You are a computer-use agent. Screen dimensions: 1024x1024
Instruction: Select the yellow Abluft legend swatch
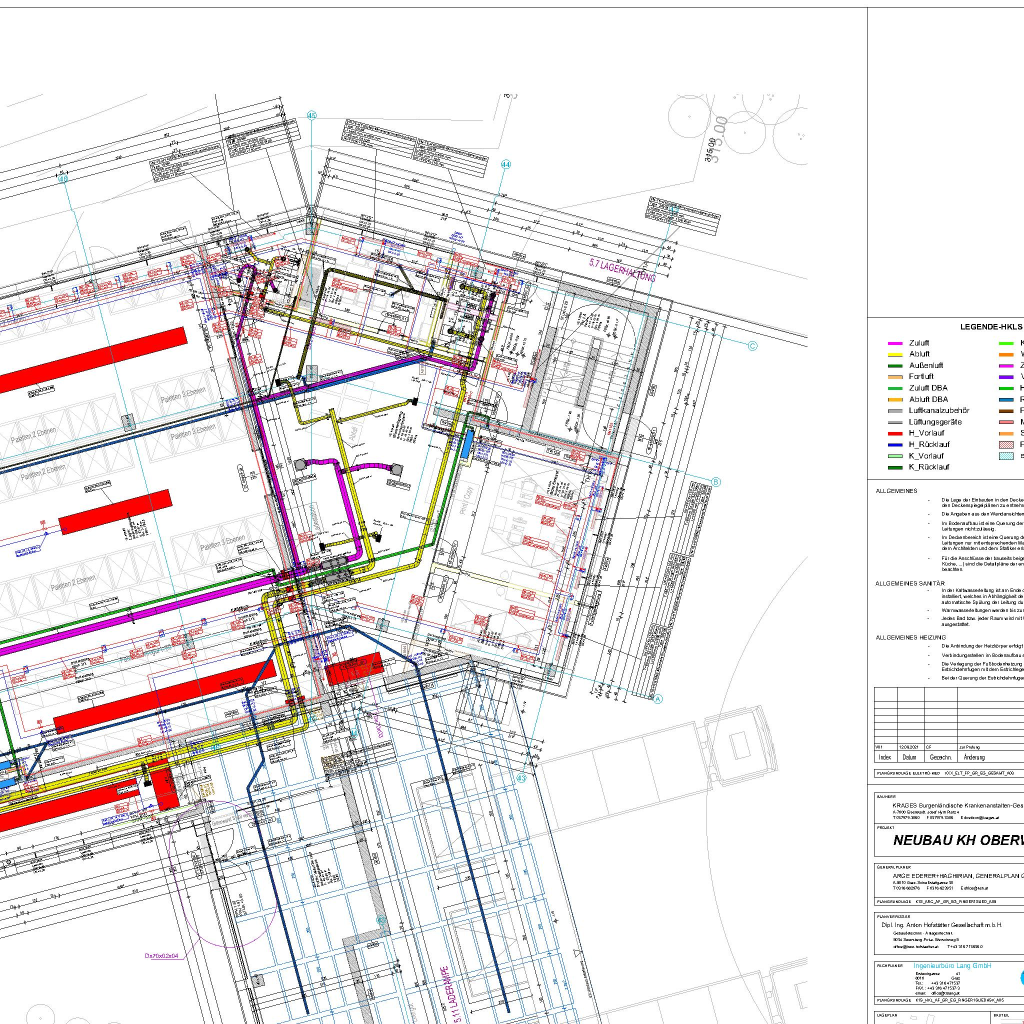pyautogui.click(x=895, y=354)
